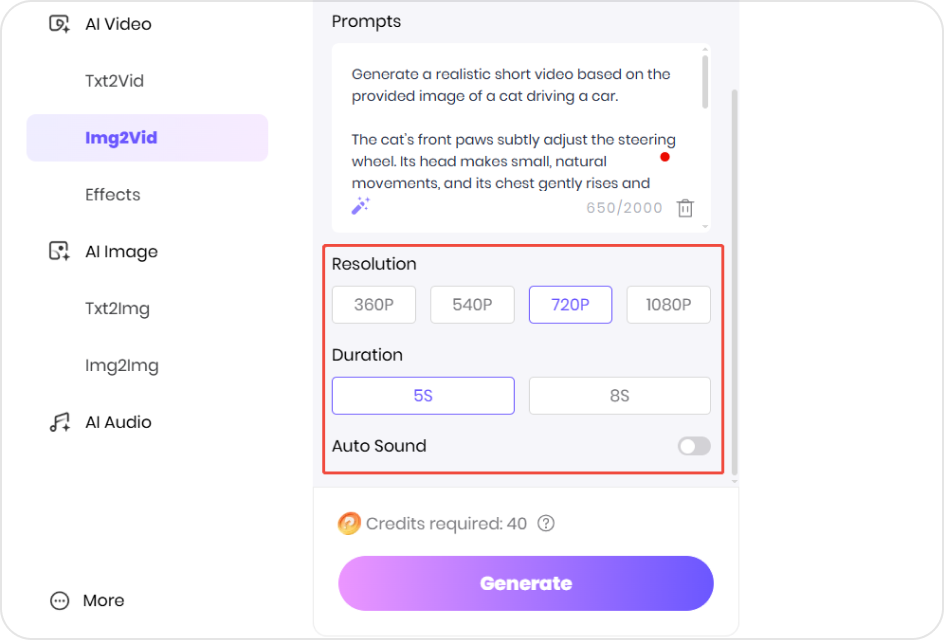944x640 pixels.
Task: Select the 1080P resolution option
Action: [x=668, y=304]
